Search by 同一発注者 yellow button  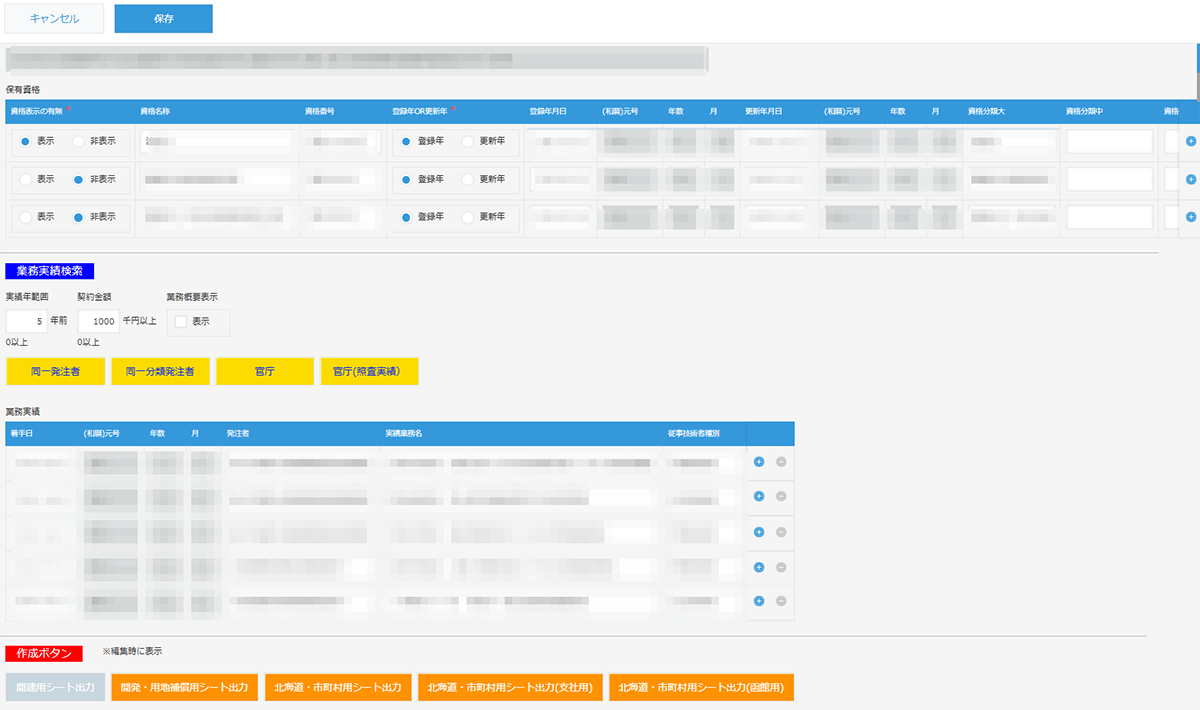click(55, 371)
